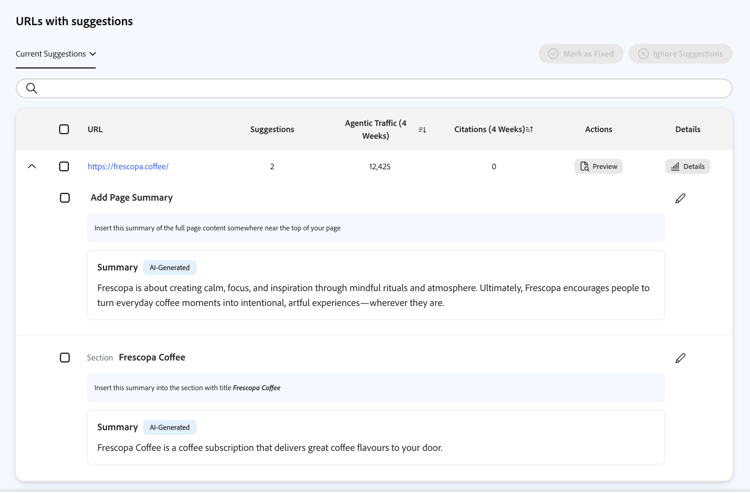Click the Citations (4 Weeks) header text
Screen dimensions: 750x493
489,129
